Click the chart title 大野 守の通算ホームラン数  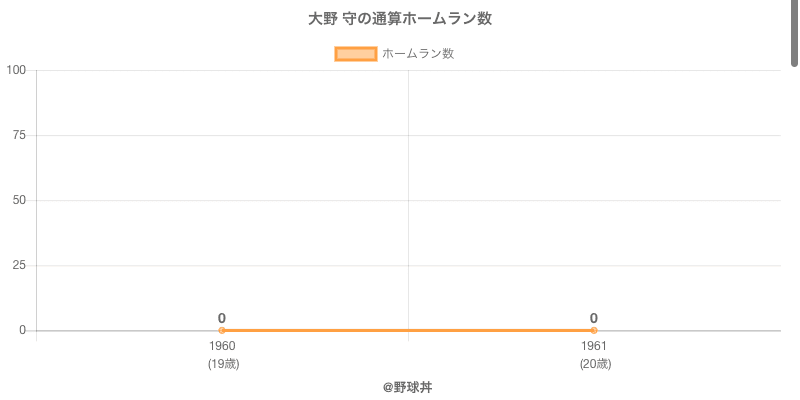pyautogui.click(x=400, y=19)
